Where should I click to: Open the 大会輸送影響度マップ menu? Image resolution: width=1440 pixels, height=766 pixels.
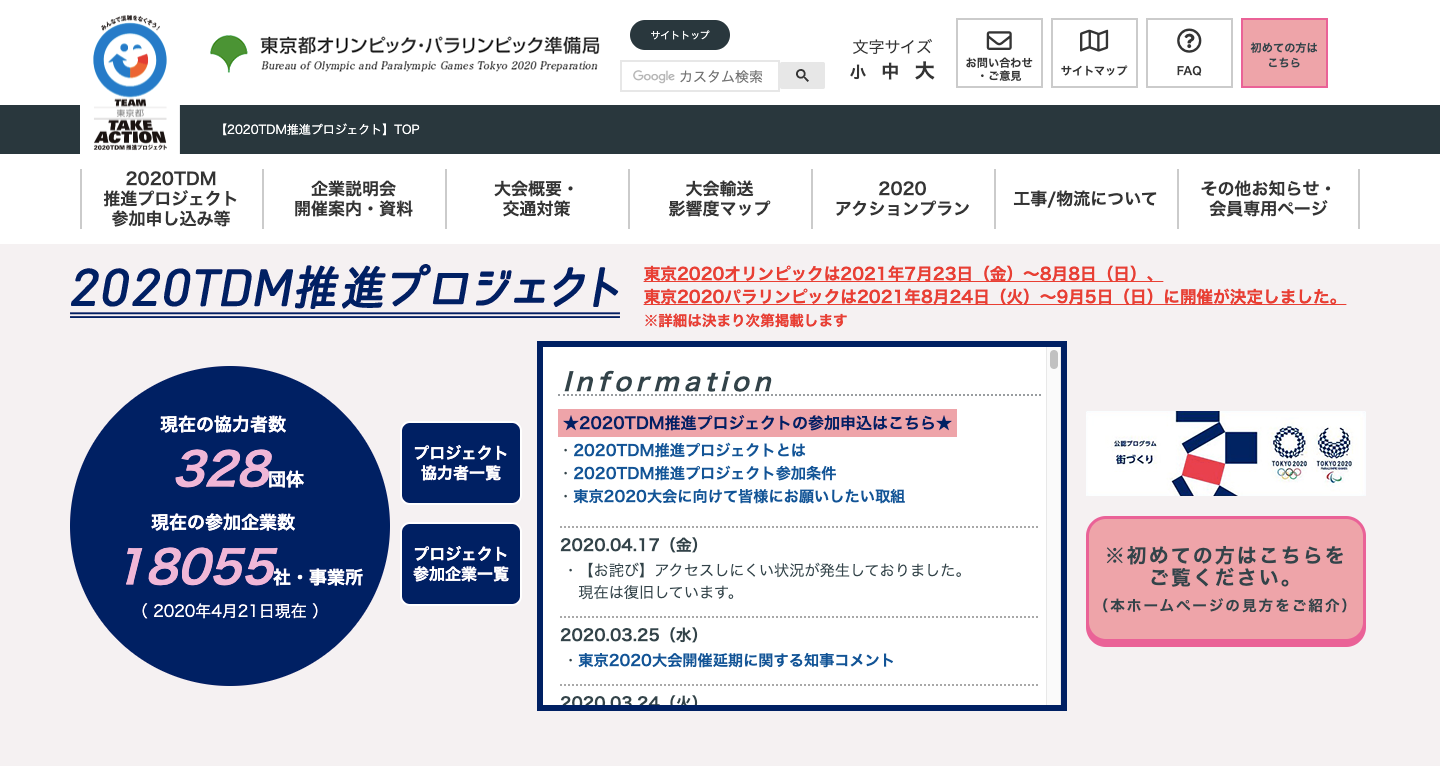click(720, 199)
